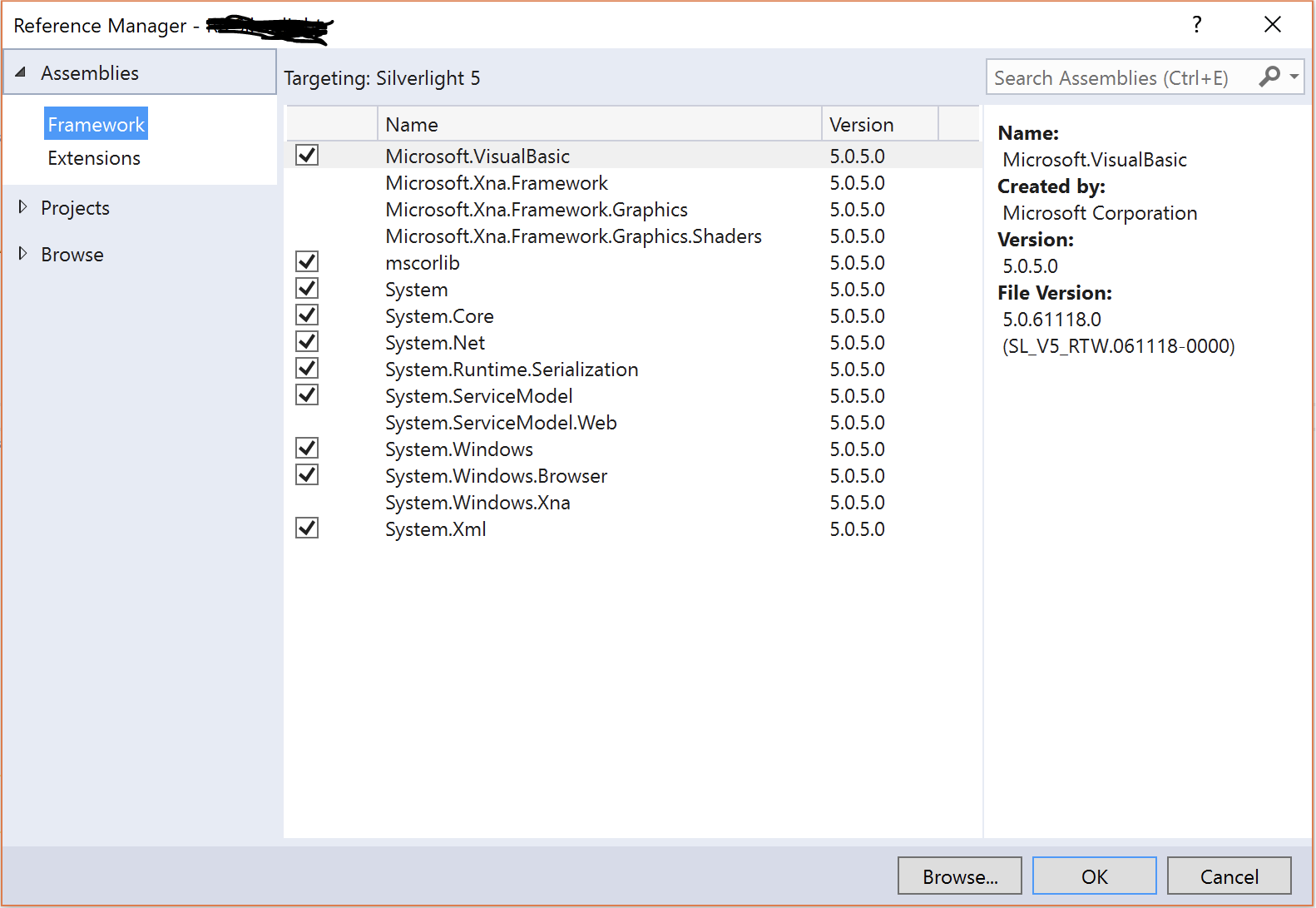Collapse the Assemblies section

(x=21, y=72)
